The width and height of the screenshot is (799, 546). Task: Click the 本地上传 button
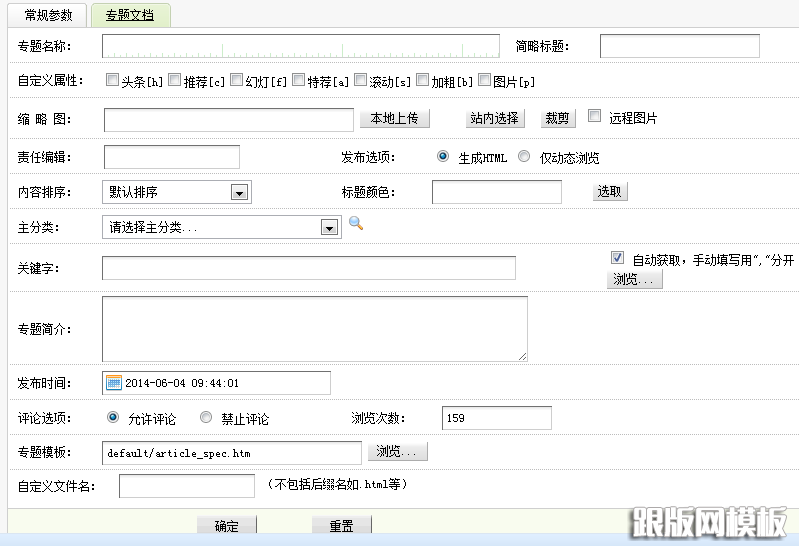tap(394, 118)
